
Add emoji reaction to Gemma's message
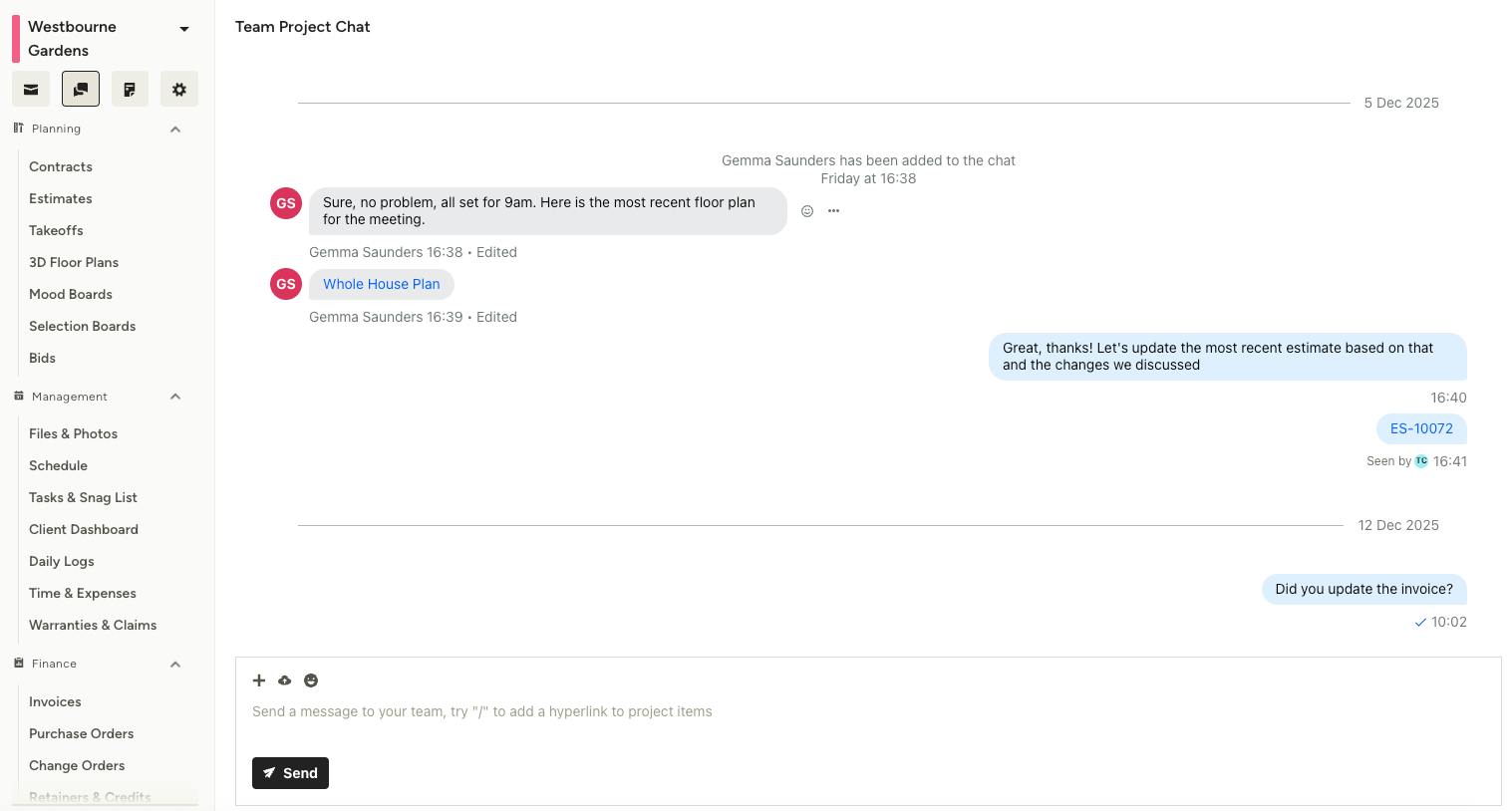[807, 211]
